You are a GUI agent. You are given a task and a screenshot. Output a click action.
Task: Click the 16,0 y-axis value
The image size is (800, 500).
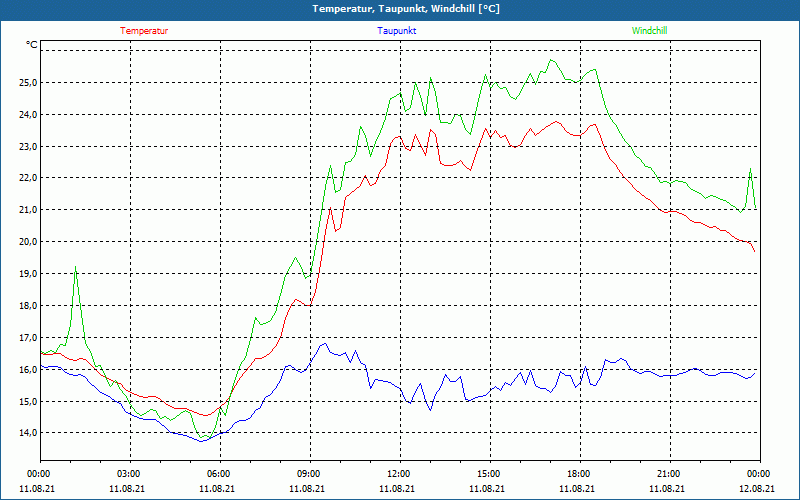pos(29,369)
